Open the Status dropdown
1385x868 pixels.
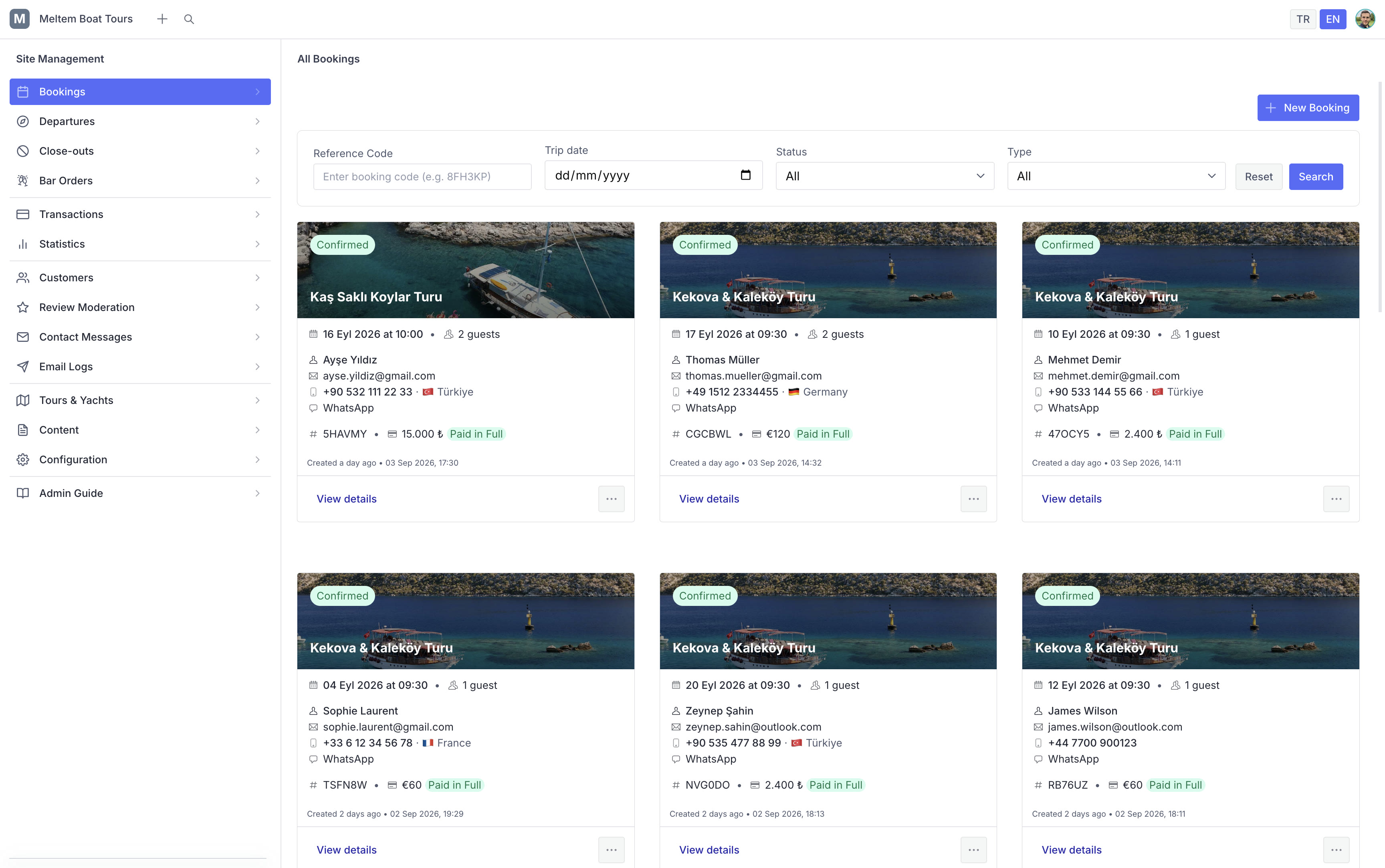(884, 176)
